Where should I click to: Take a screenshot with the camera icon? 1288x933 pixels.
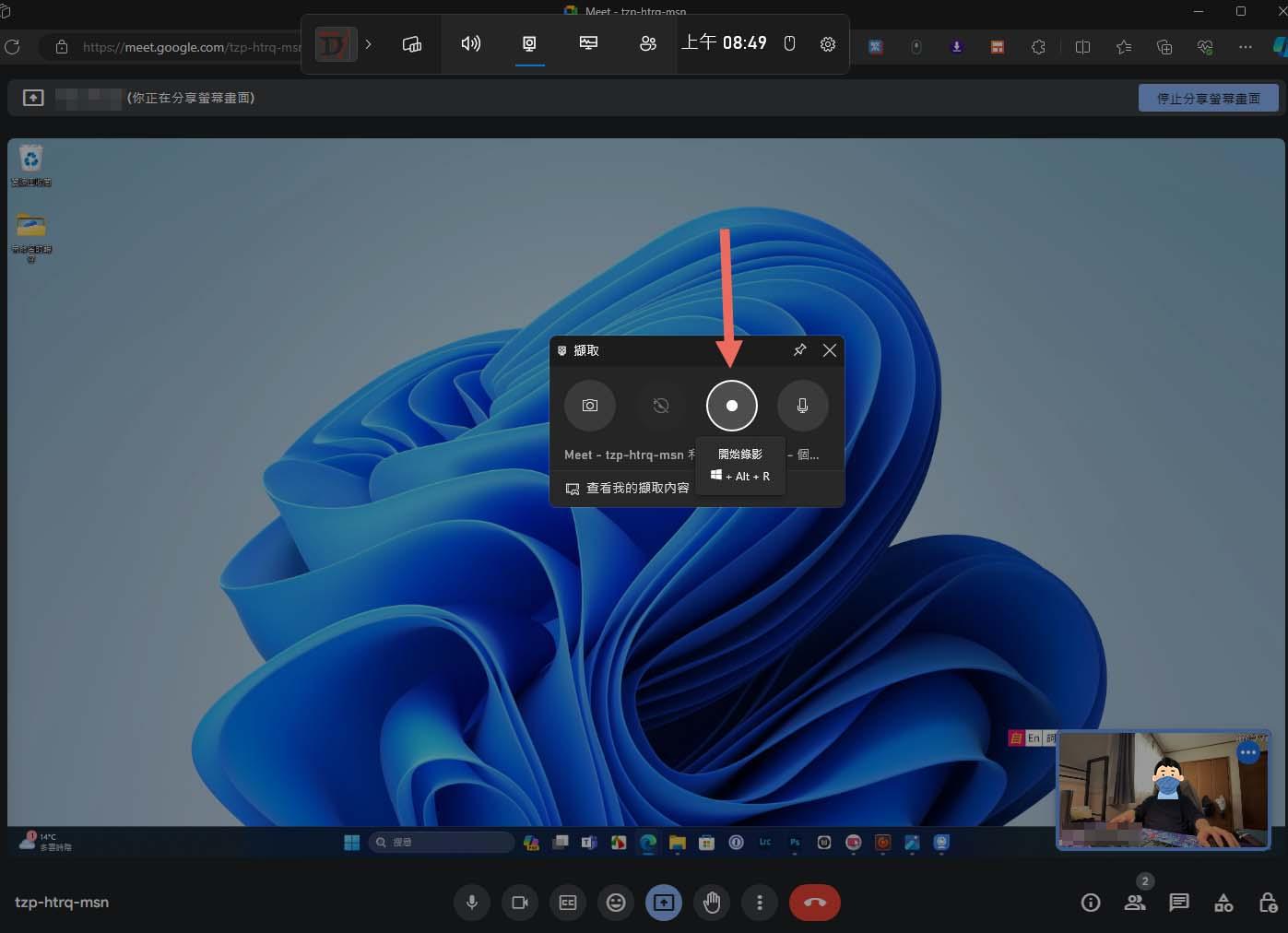point(590,406)
